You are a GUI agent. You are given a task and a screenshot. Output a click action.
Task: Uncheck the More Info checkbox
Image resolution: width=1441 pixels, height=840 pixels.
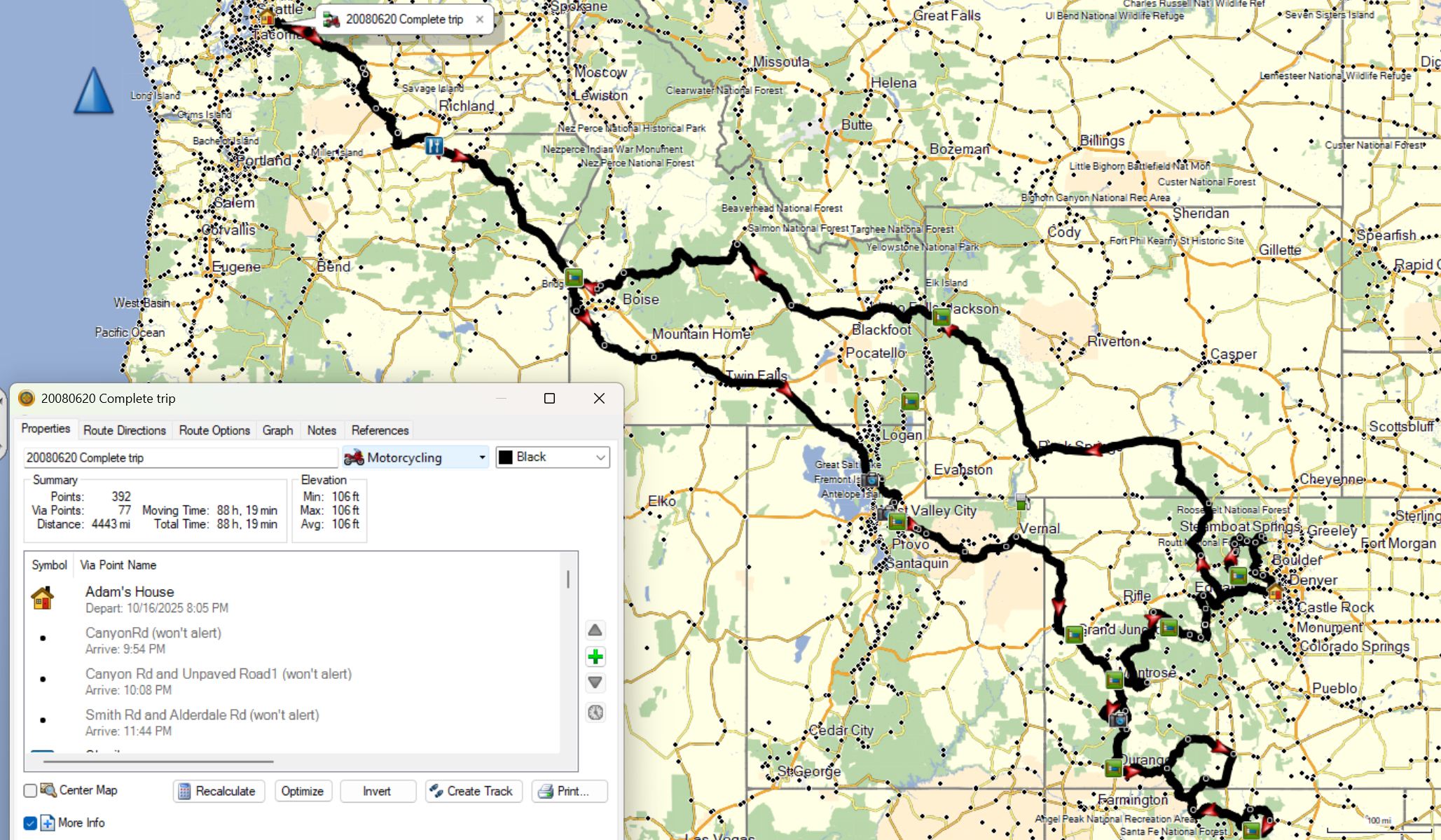click(30, 822)
